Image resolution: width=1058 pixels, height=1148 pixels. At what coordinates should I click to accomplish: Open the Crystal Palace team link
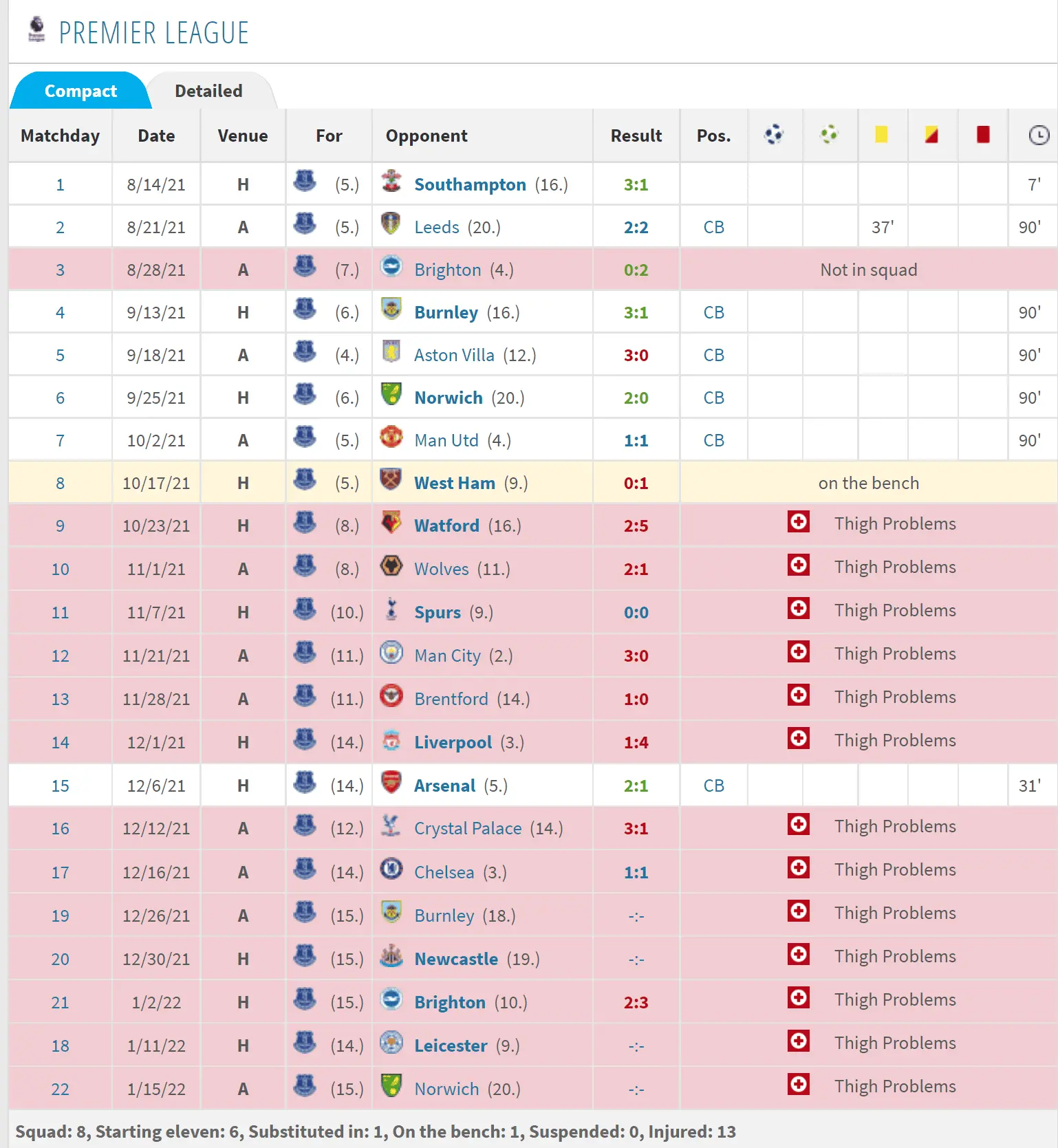[x=467, y=829]
